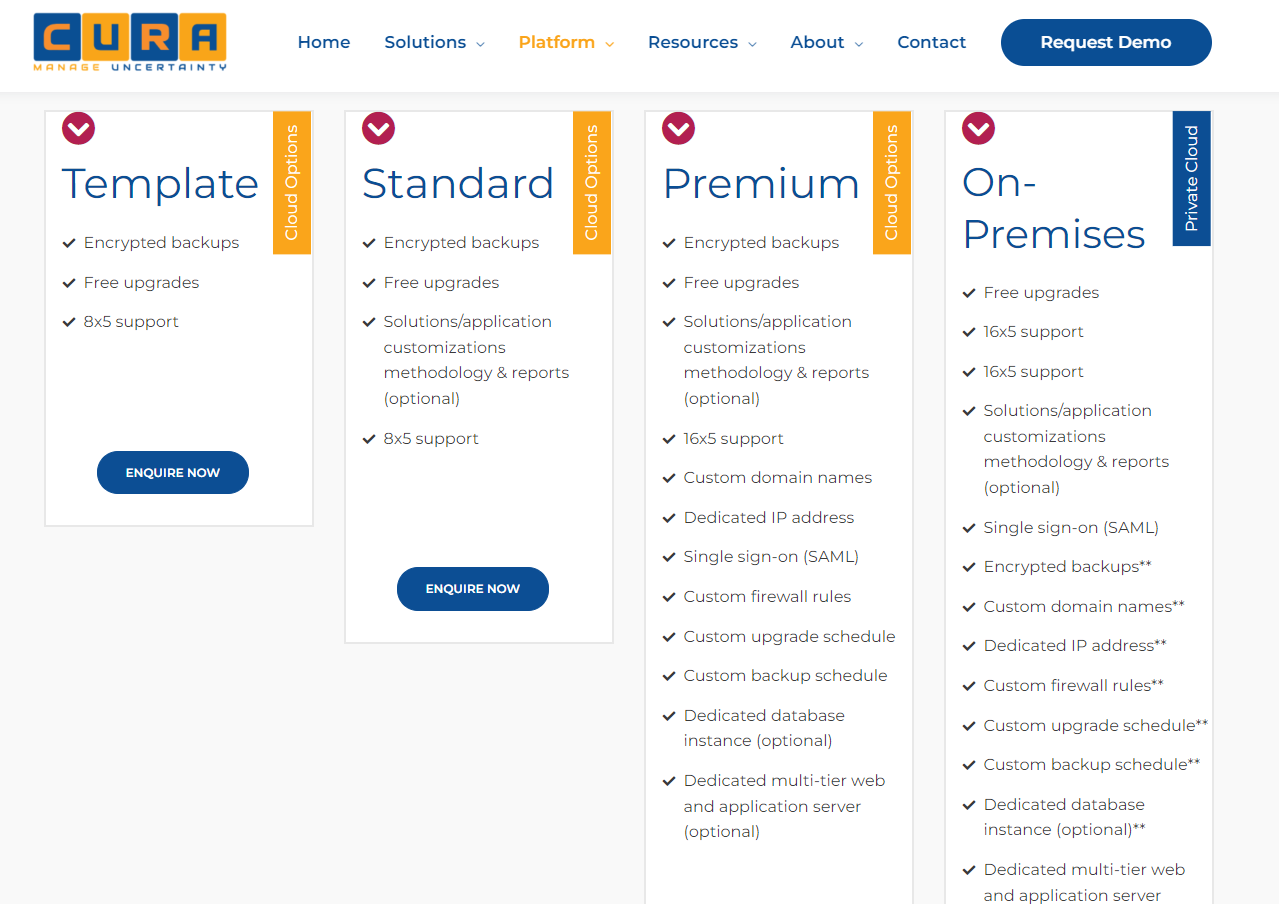Open the Resources dropdown in navigation
Viewport: 1279px width, 904px height.
[x=702, y=42]
